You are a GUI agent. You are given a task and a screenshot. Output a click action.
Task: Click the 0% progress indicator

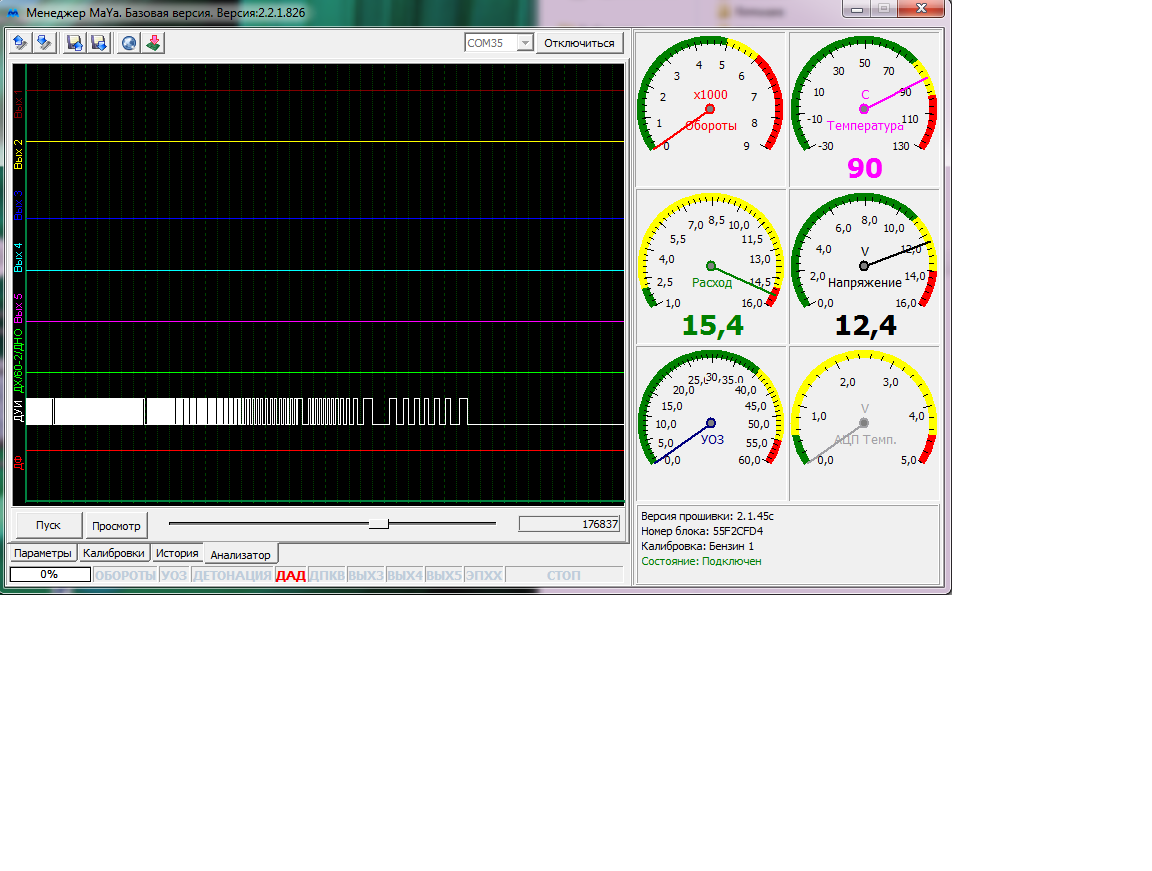(50, 574)
